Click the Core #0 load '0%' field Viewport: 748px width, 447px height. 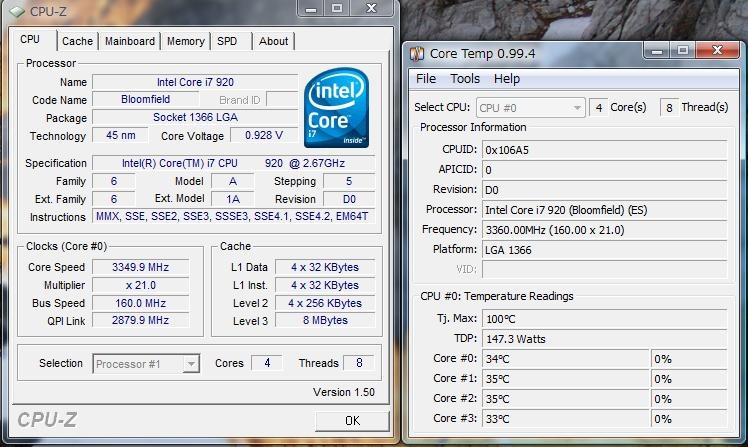point(689,359)
